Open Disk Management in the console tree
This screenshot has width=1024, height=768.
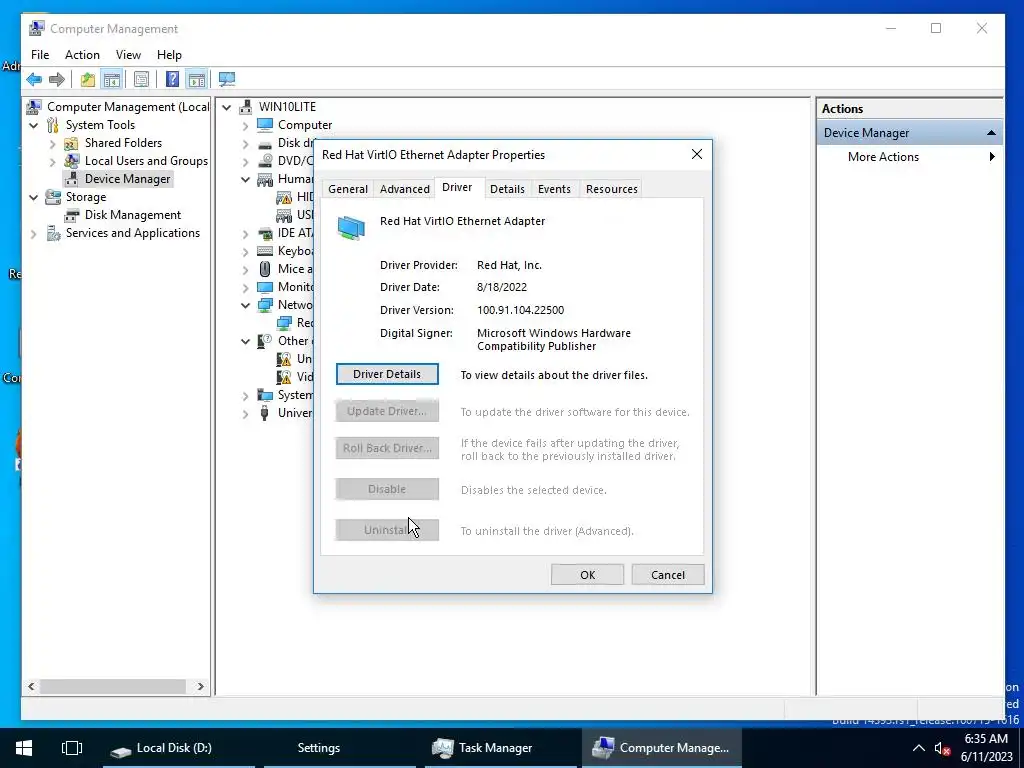[x=133, y=215]
